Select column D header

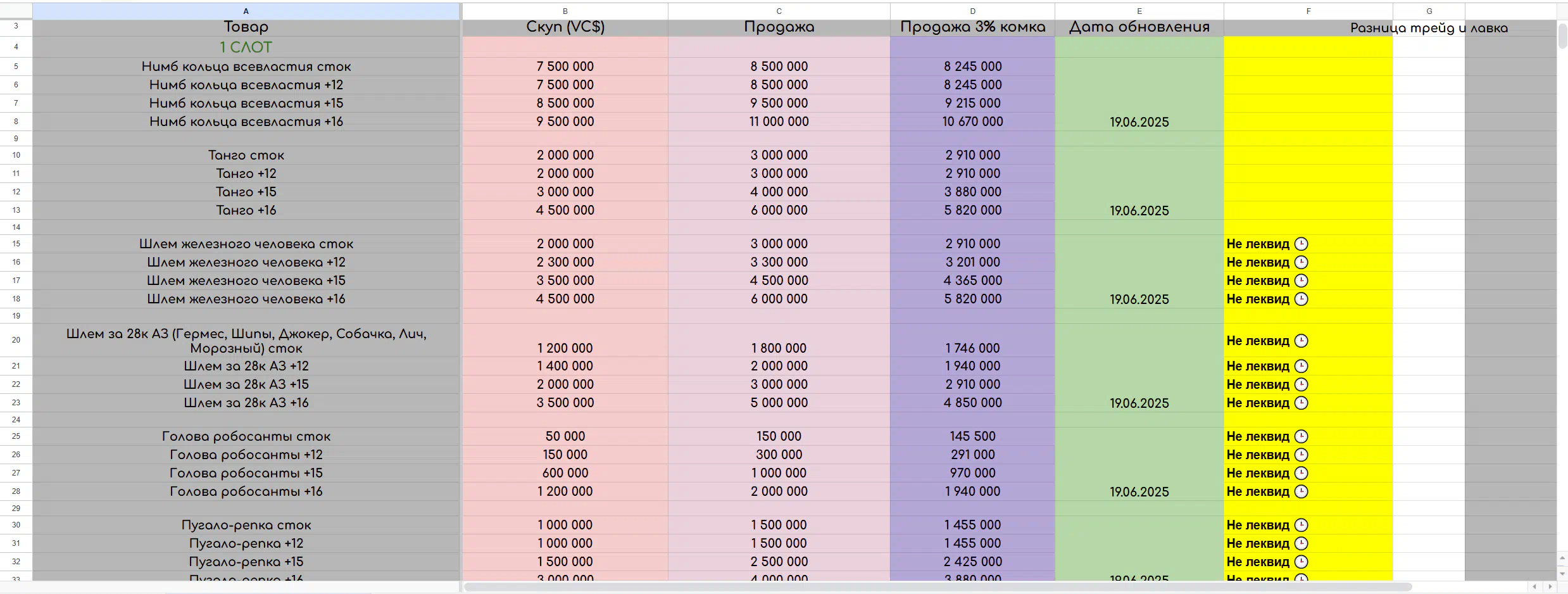tap(972, 11)
